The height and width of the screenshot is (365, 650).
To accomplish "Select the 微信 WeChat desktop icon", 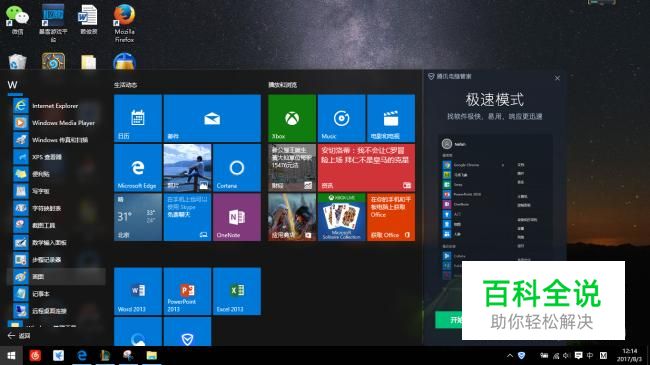I will point(17,19).
